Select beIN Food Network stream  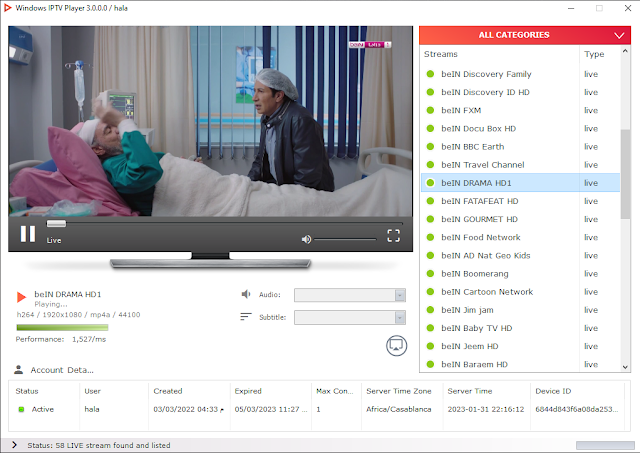520,238
